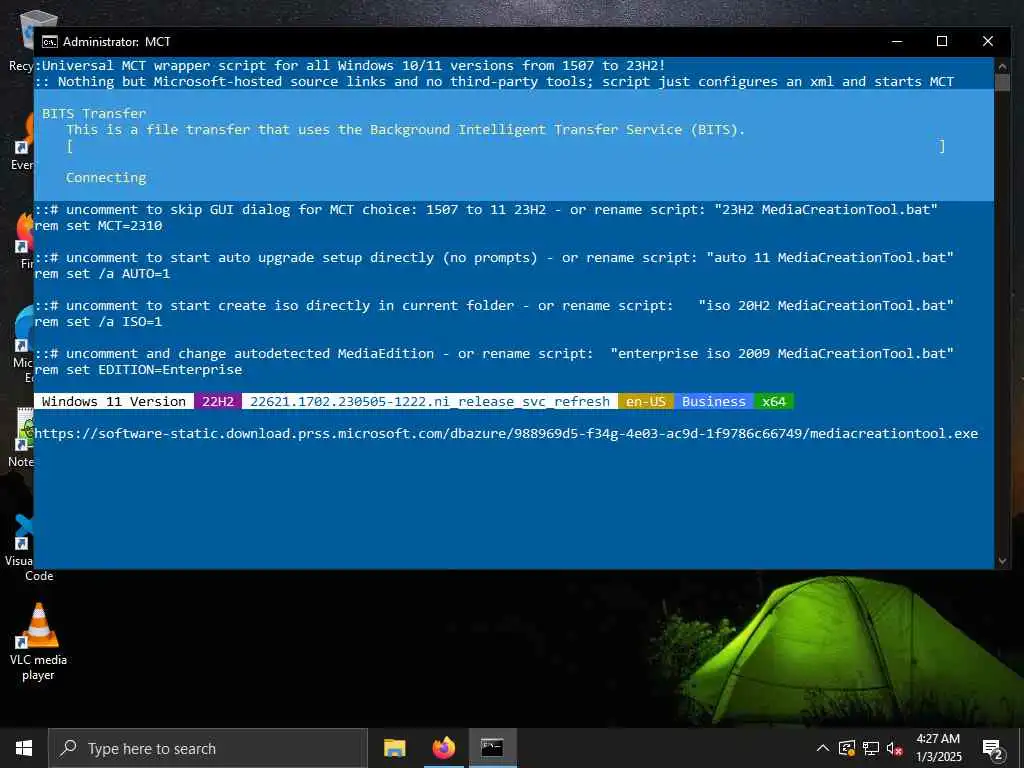Click the mediacreationtool.exe download URL
Image resolution: width=1024 pixels, height=768 pixels.
pos(506,434)
